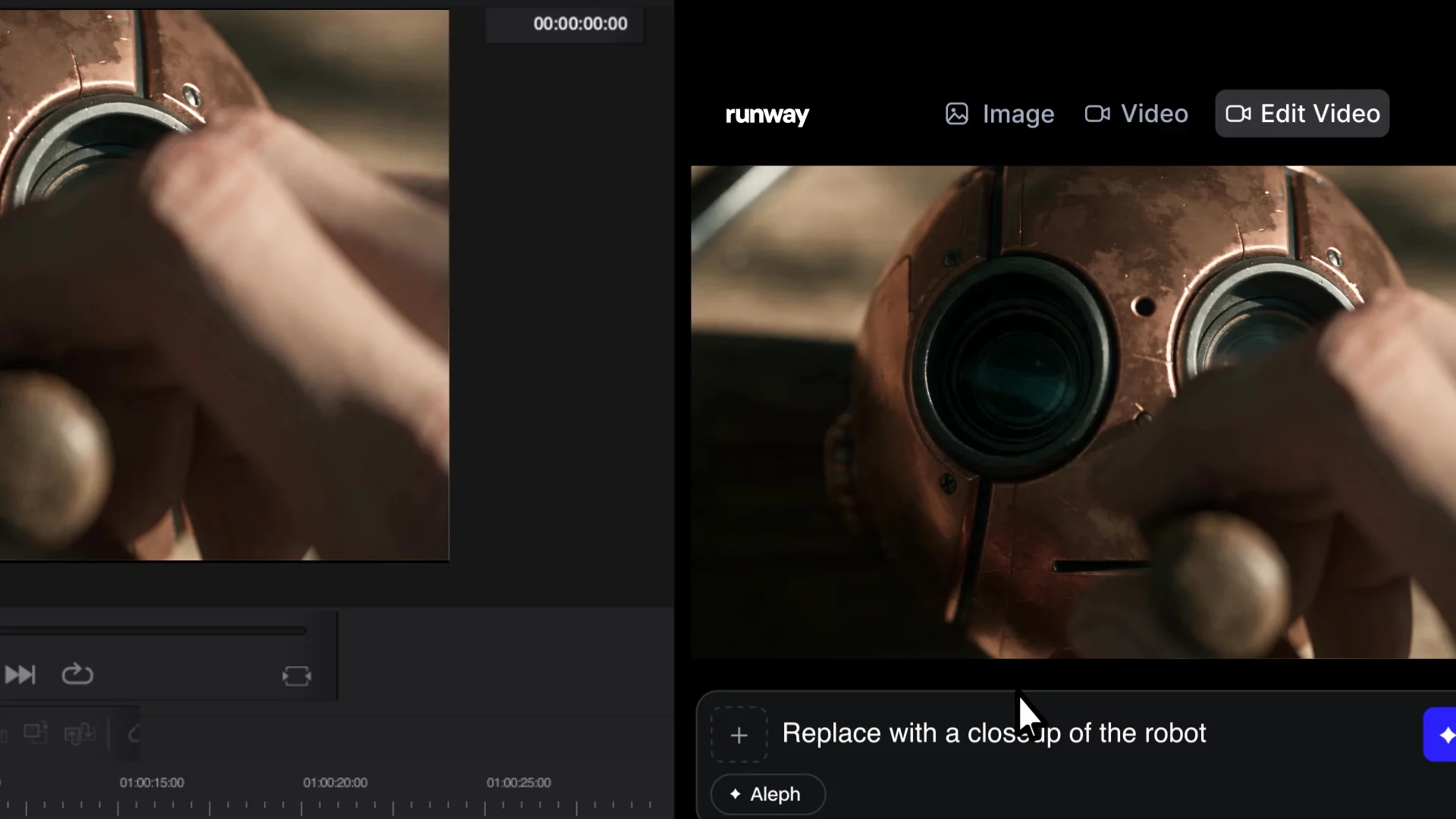
Task: Click the runway logo
Action: tap(767, 115)
